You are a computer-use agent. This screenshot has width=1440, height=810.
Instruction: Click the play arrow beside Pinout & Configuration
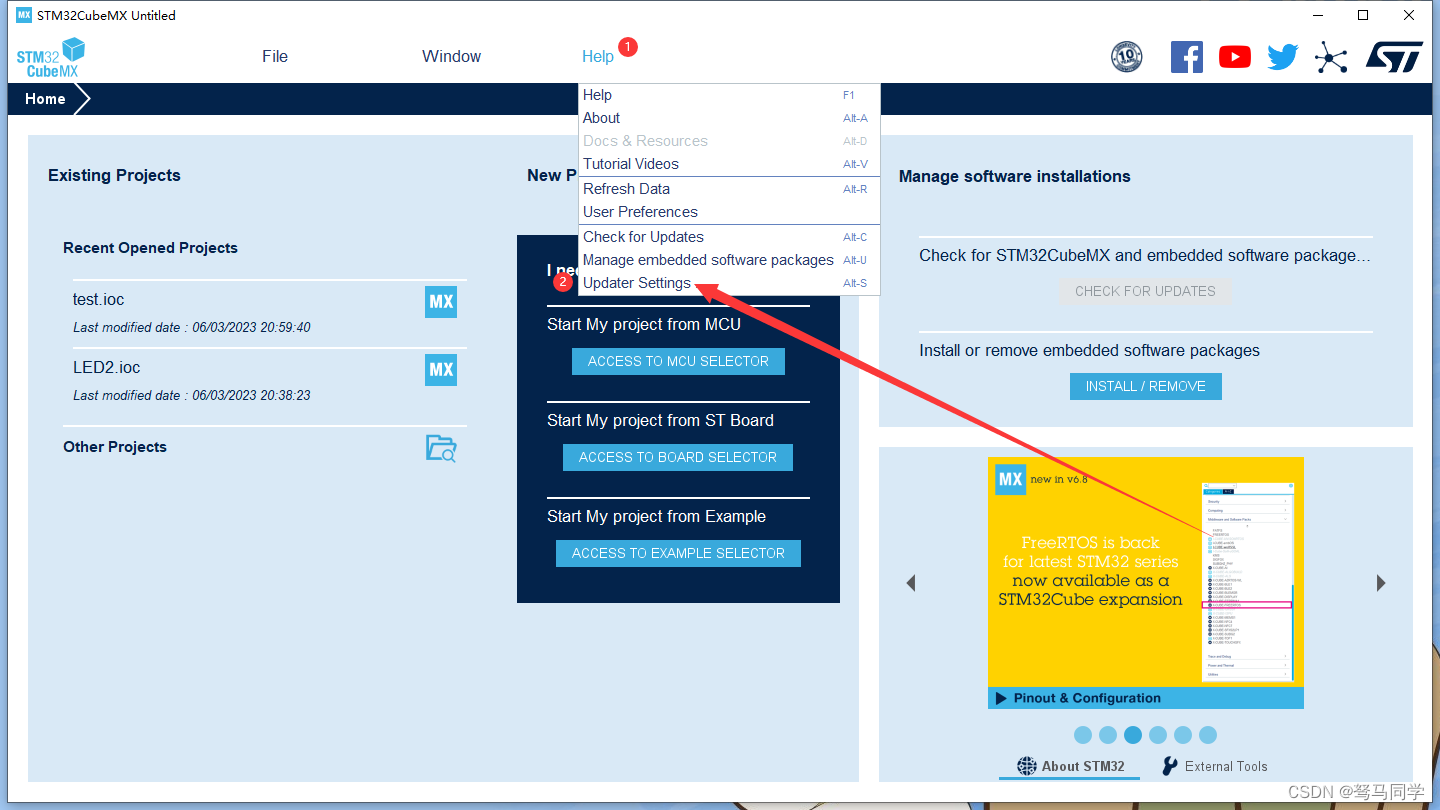coord(1001,698)
